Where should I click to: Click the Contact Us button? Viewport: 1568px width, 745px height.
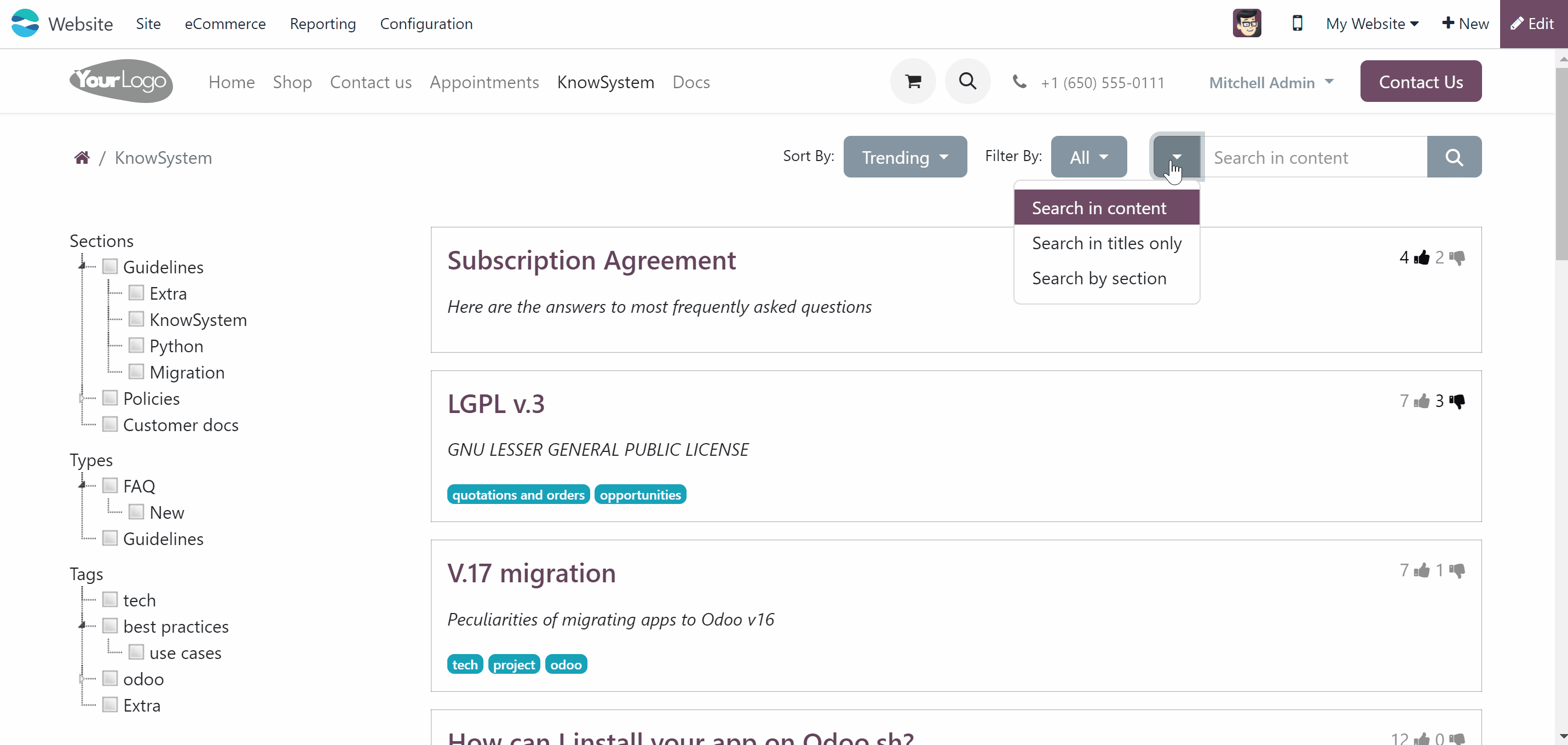coord(1421,81)
